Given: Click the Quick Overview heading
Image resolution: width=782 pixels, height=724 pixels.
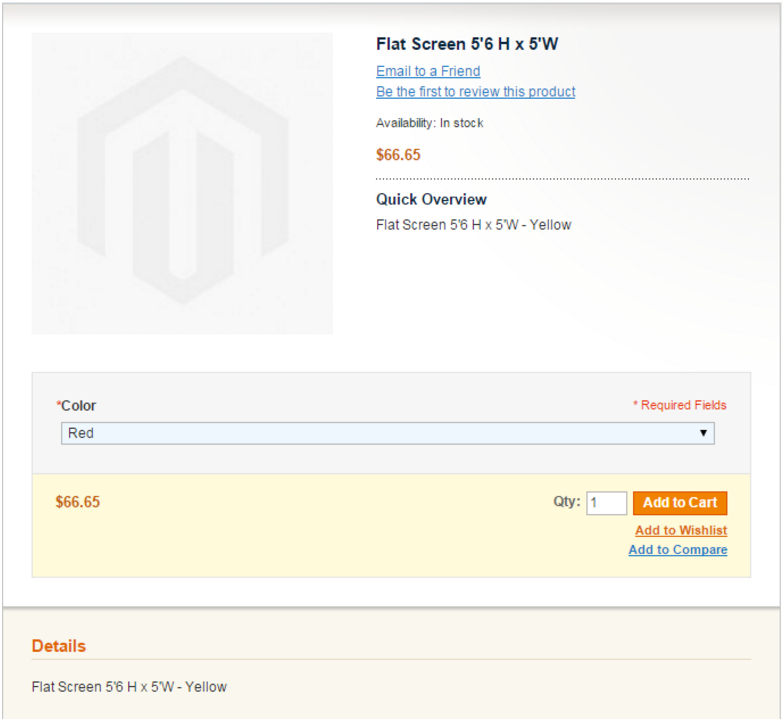Looking at the screenshot, I should pyautogui.click(x=431, y=199).
